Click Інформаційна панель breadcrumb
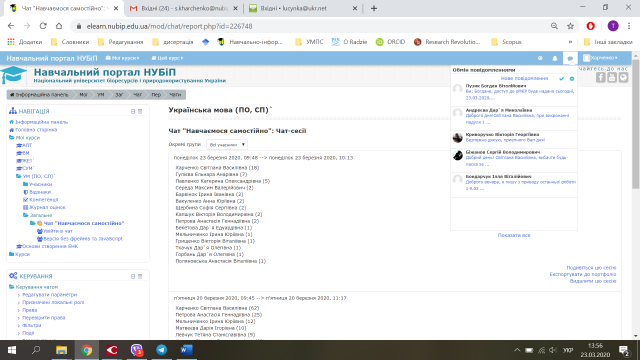 click(x=39, y=95)
